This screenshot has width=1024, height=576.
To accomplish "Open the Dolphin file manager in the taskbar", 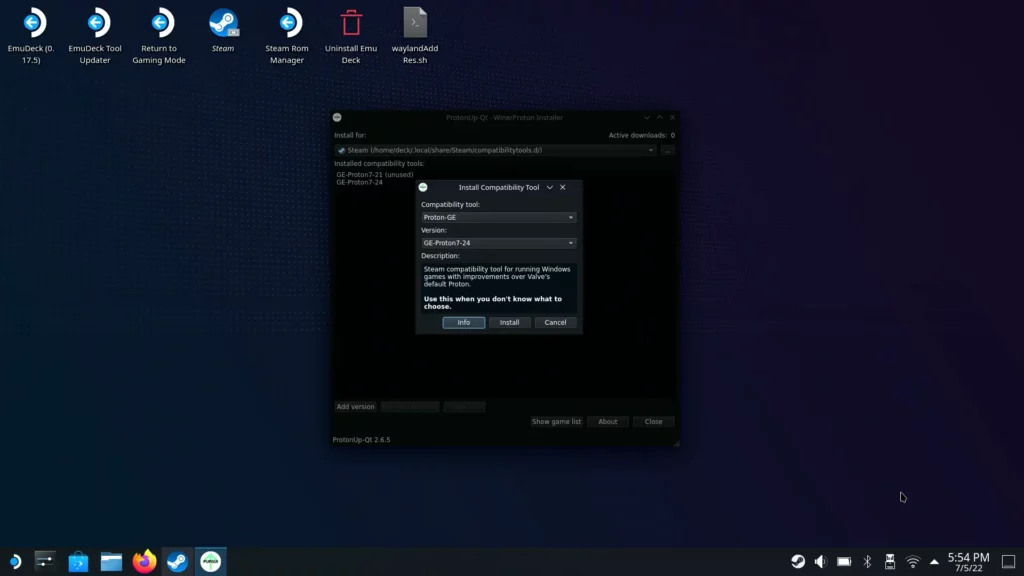I will click(x=112, y=562).
